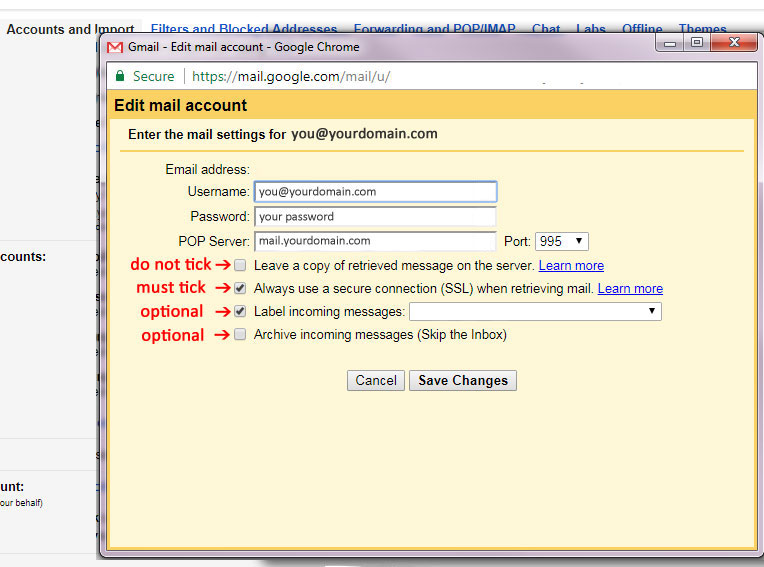
Task: Open the Offline tab
Action: 642,29
